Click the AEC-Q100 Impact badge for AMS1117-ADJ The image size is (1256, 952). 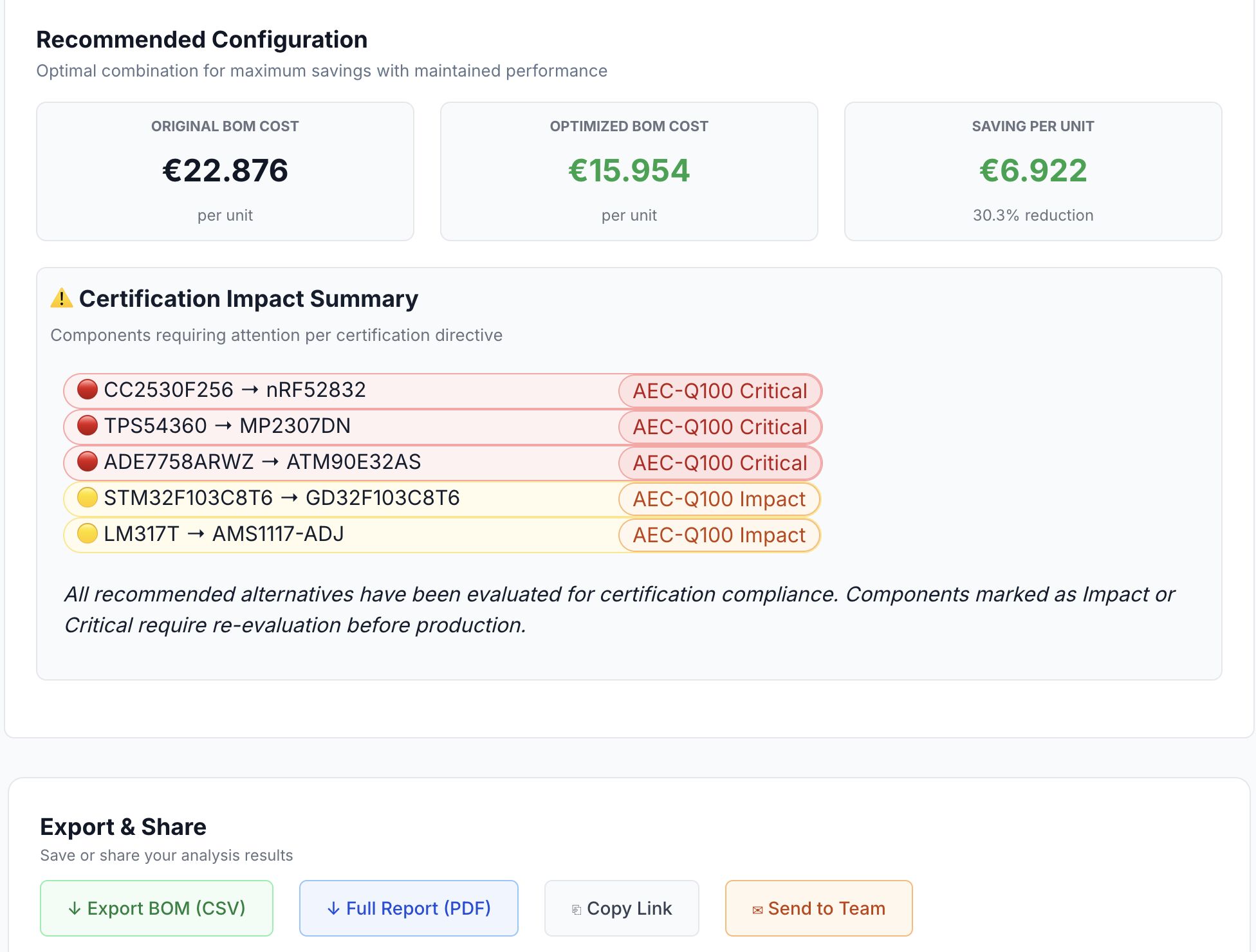(x=719, y=535)
